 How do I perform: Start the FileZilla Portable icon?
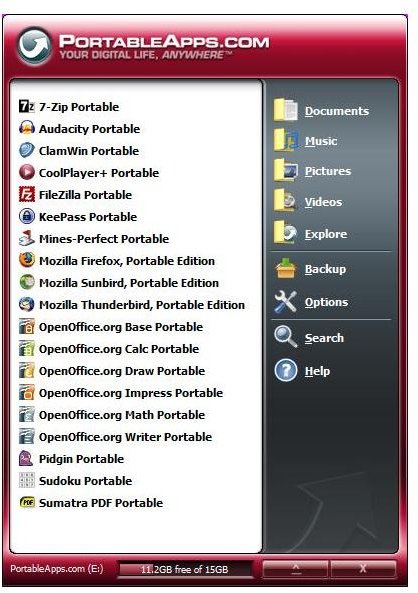tap(27, 195)
